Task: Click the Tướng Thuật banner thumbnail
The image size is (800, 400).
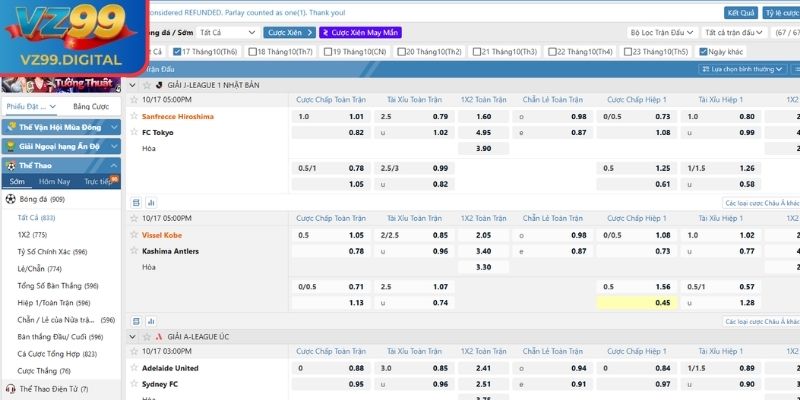Action: click(61, 84)
